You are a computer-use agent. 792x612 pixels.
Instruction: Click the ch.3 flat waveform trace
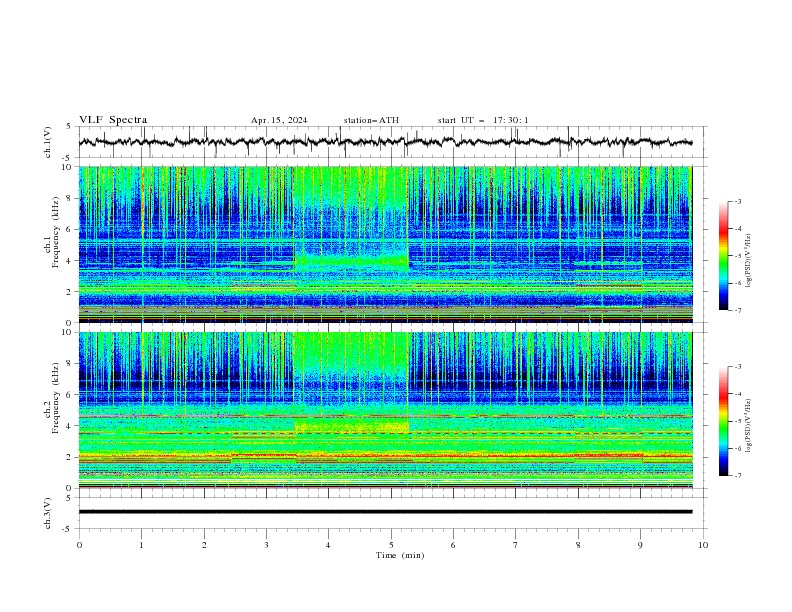[x=385, y=512]
